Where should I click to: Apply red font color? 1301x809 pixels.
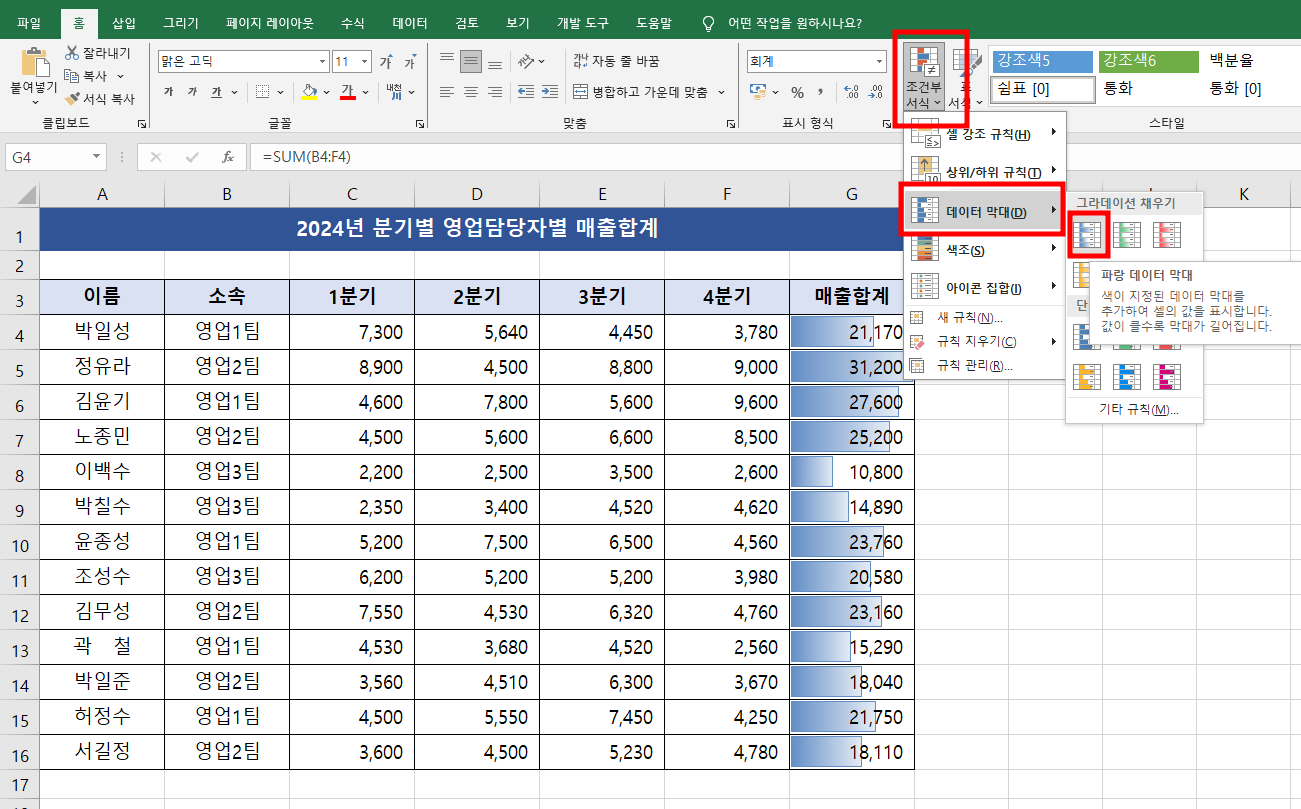click(x=348, y=92)
